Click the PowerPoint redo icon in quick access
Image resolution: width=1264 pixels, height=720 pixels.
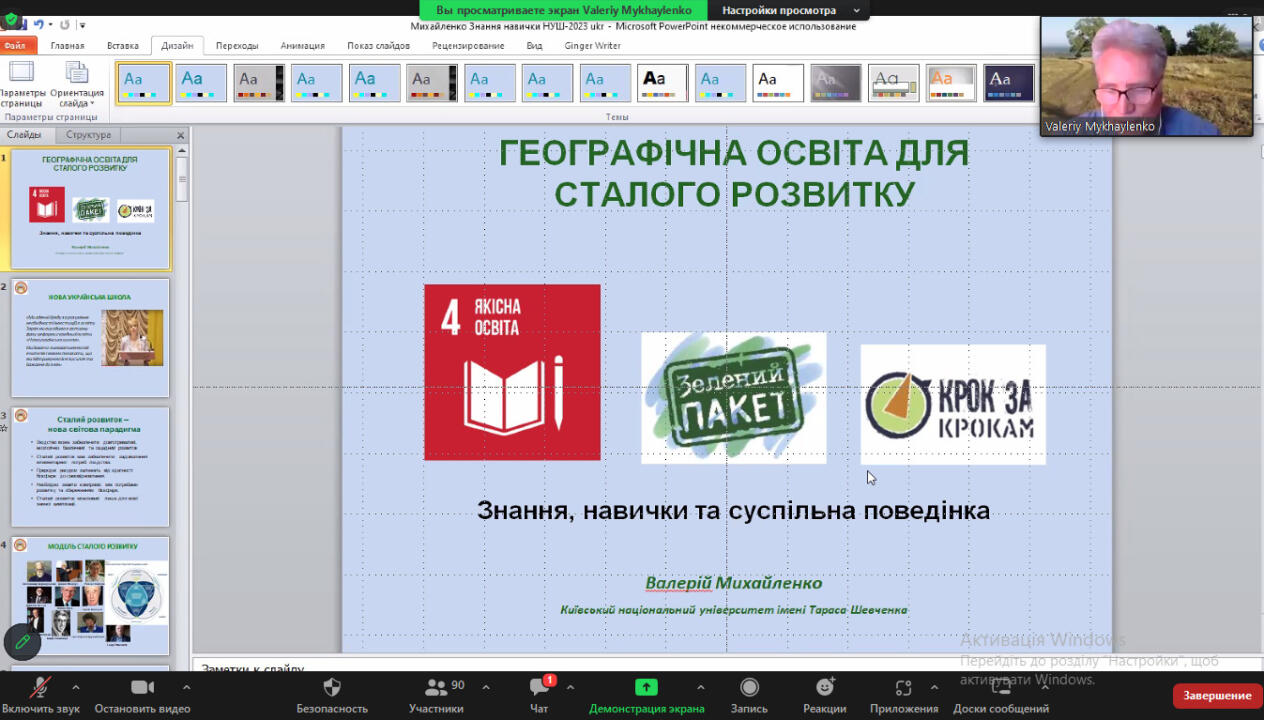[x=65, y=24]
